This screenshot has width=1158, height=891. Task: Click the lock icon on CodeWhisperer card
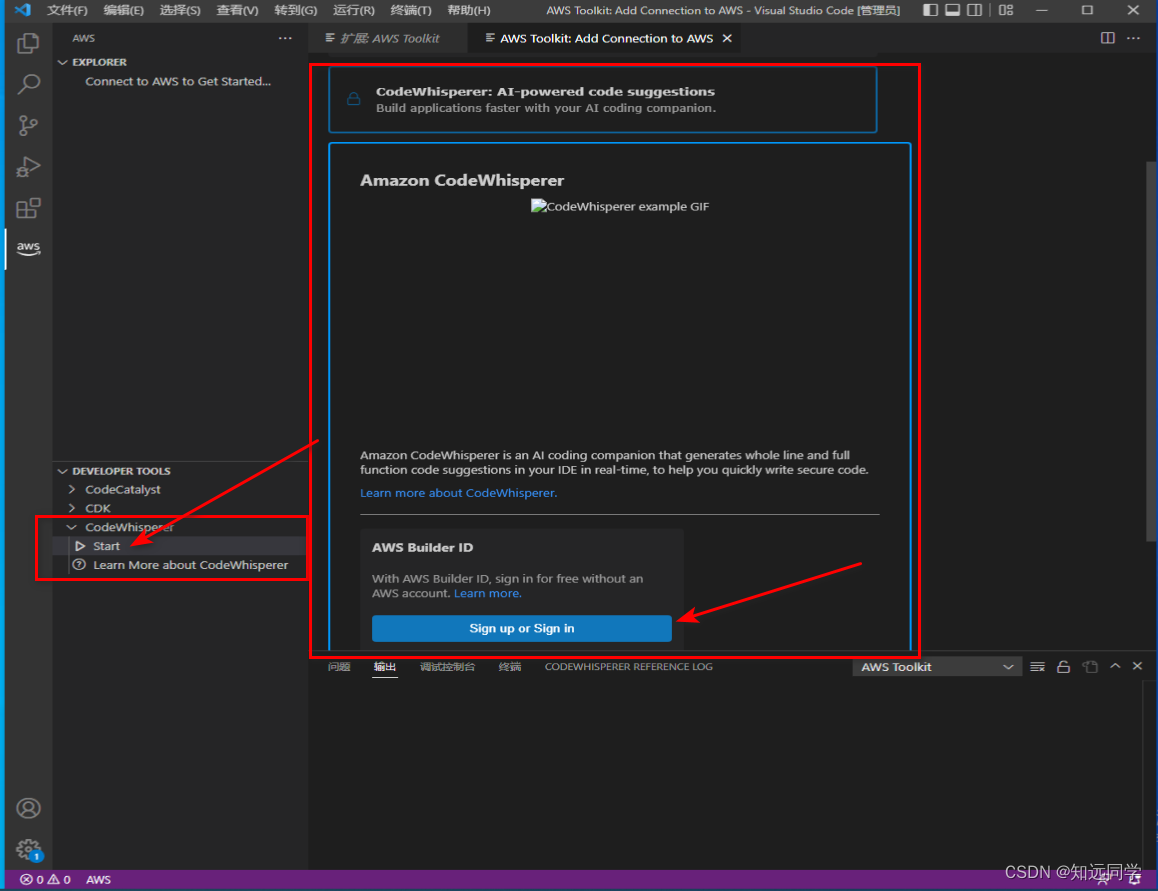pyautogui.click(x=354, y=99)
